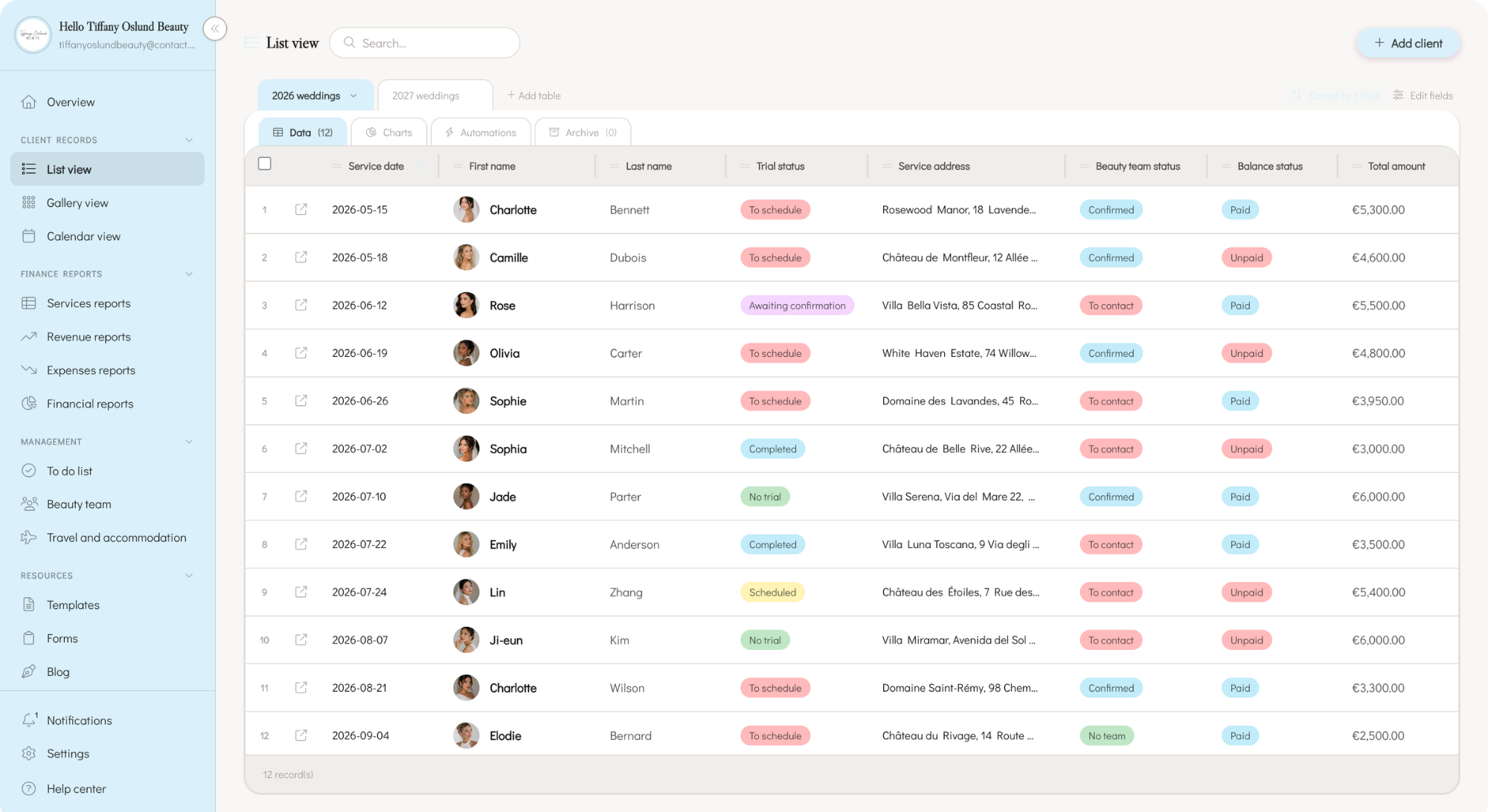Open Services reports table icon
Image resolution: width=1488 pixels, height=812 pixels.
click(29, 303)
